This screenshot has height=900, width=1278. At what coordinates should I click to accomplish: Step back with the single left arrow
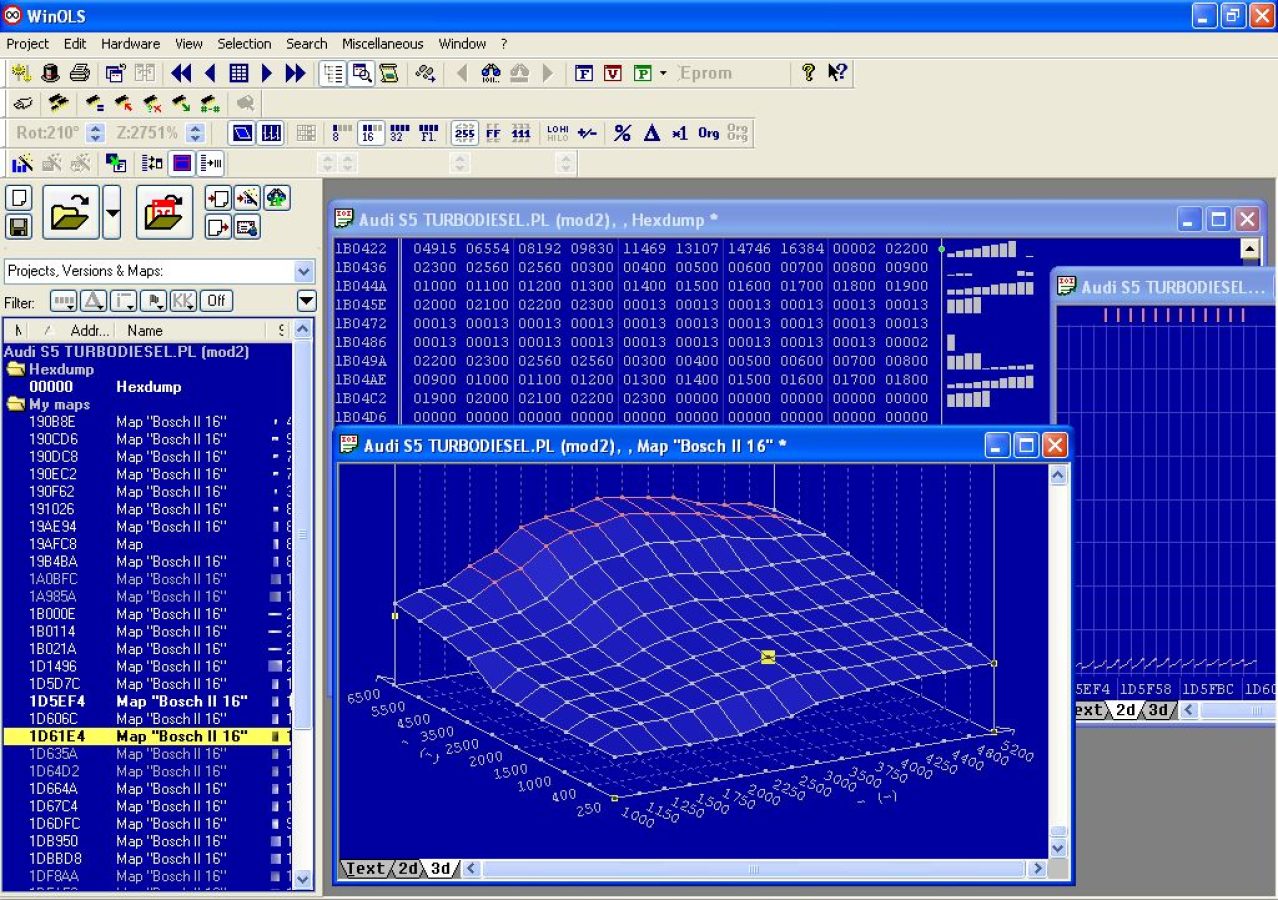pos(210,73)
